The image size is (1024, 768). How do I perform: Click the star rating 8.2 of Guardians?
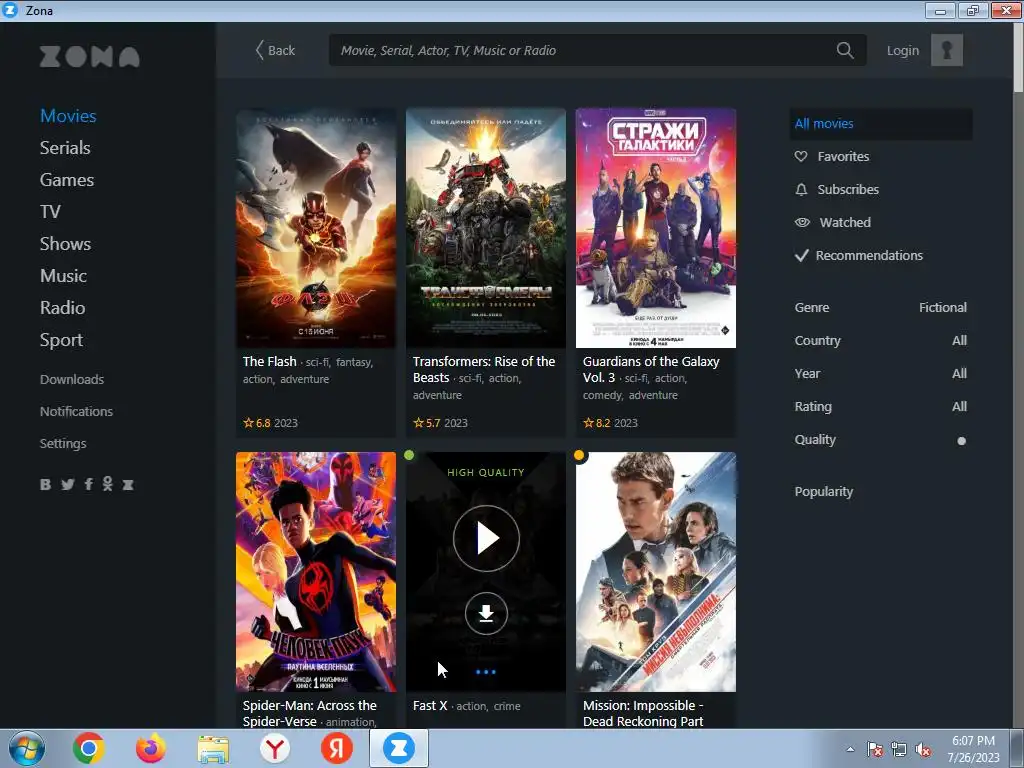(597, 423)
